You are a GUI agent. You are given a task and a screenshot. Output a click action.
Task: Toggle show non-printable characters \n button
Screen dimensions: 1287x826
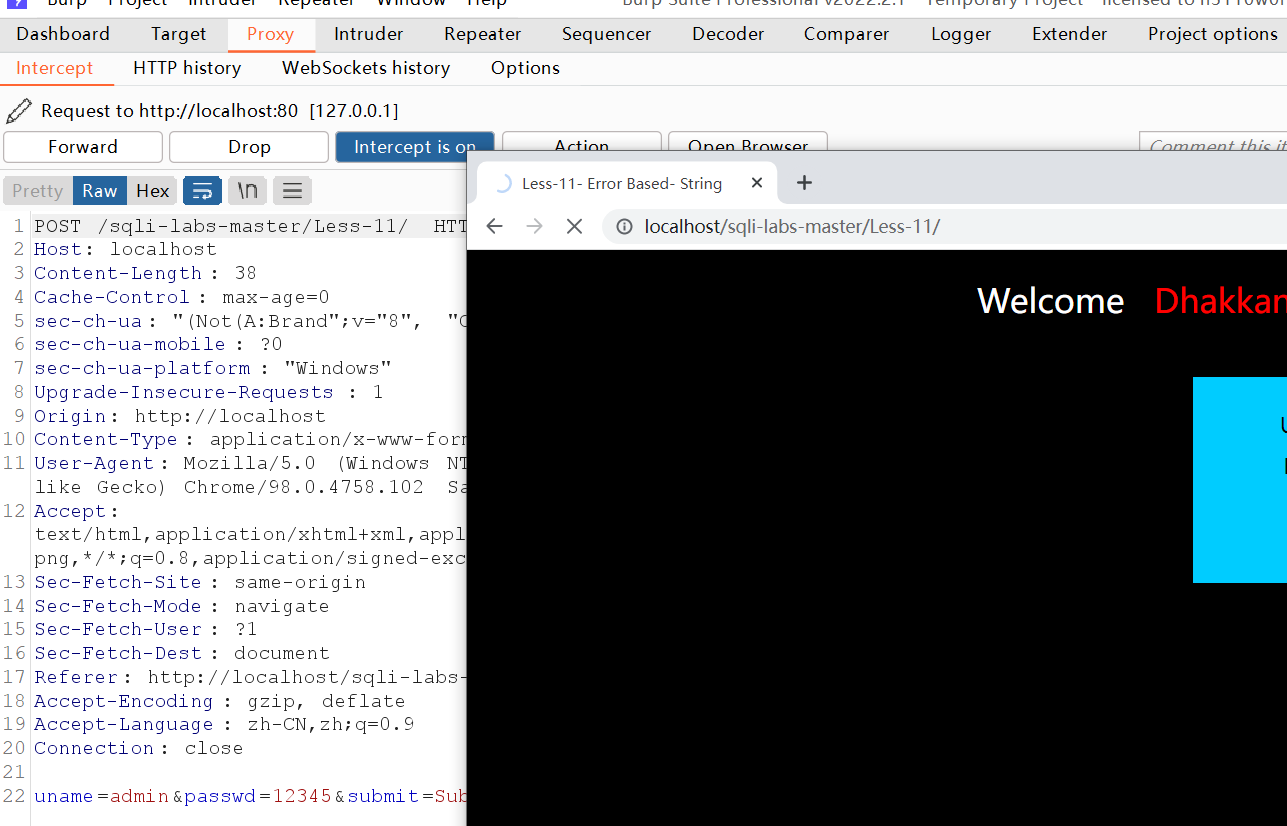(247, 191)
